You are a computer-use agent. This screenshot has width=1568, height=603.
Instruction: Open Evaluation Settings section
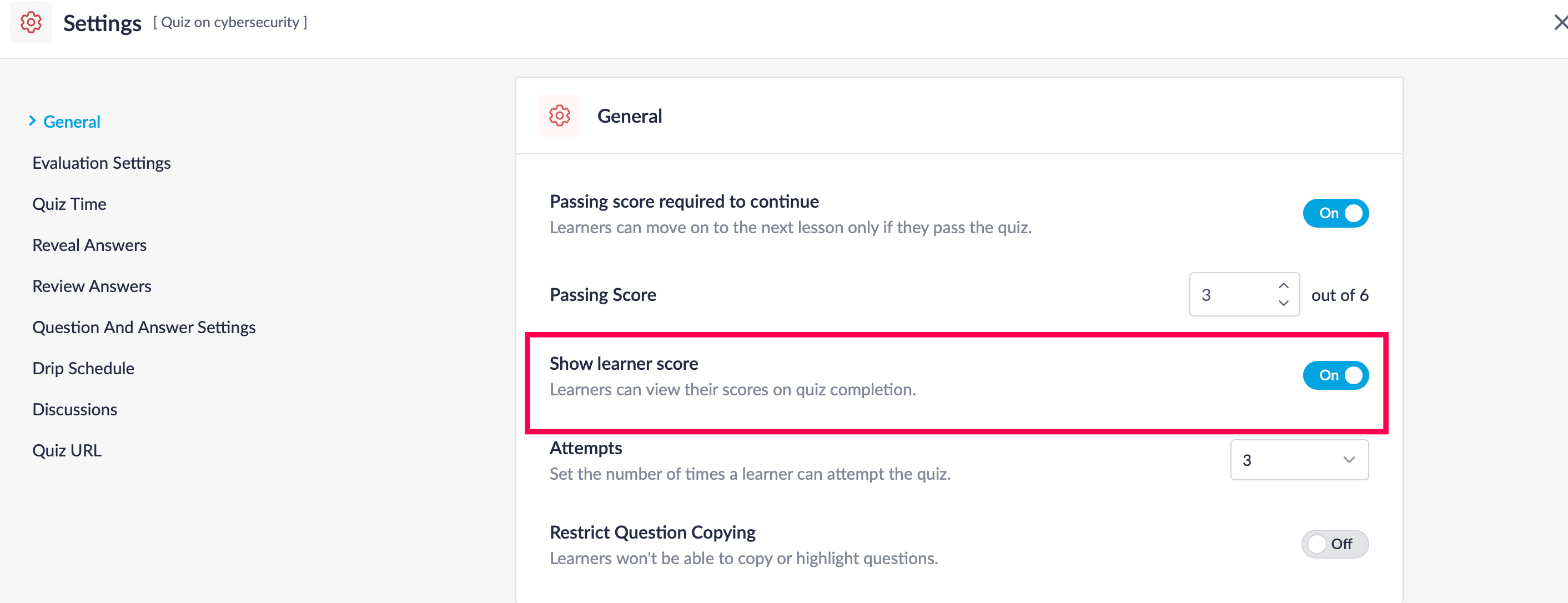[x=101, y=163]
